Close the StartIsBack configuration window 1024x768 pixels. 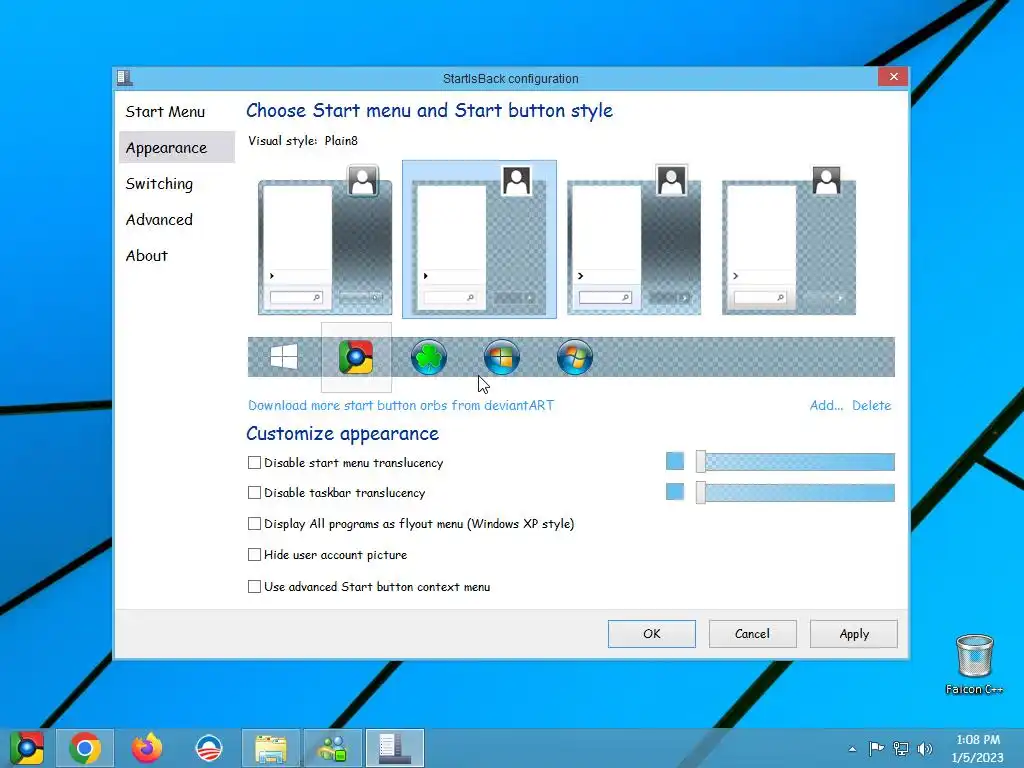pos(893,77)
